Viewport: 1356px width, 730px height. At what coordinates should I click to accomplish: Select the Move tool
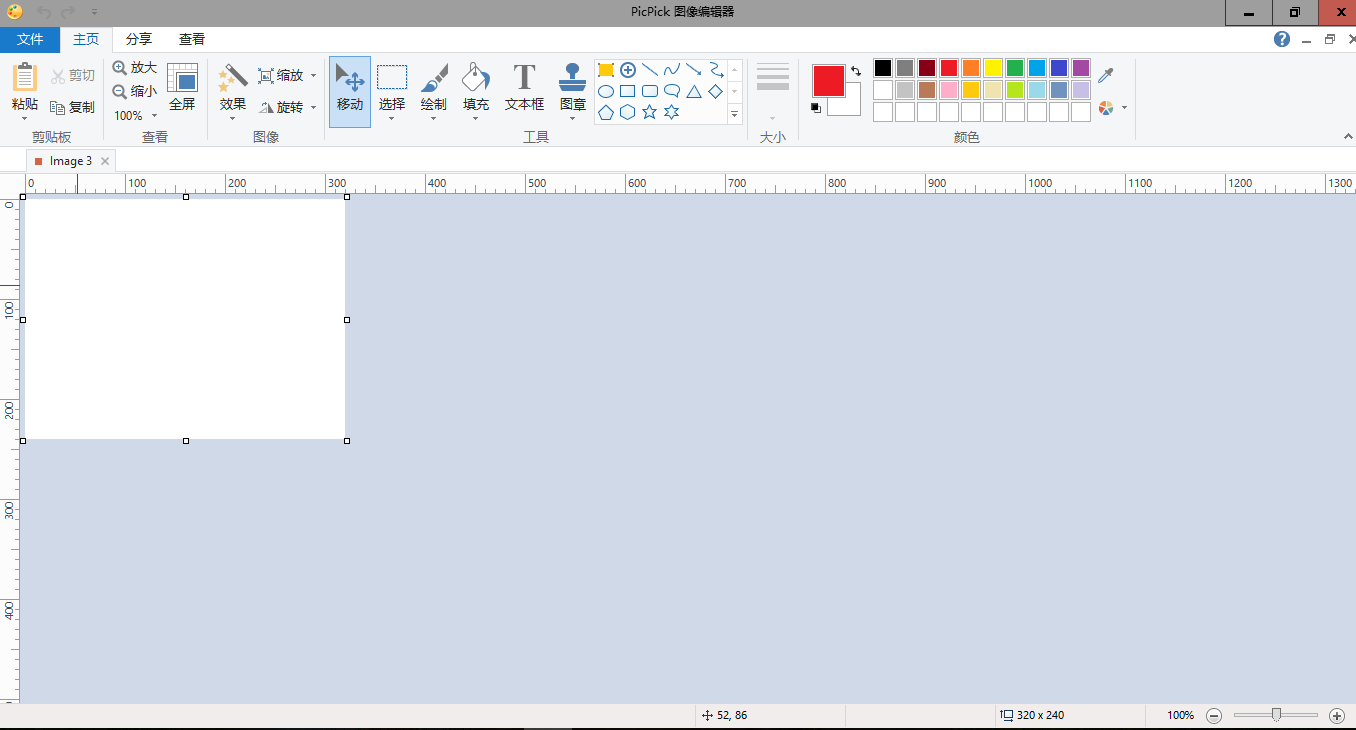pos(350,90)
